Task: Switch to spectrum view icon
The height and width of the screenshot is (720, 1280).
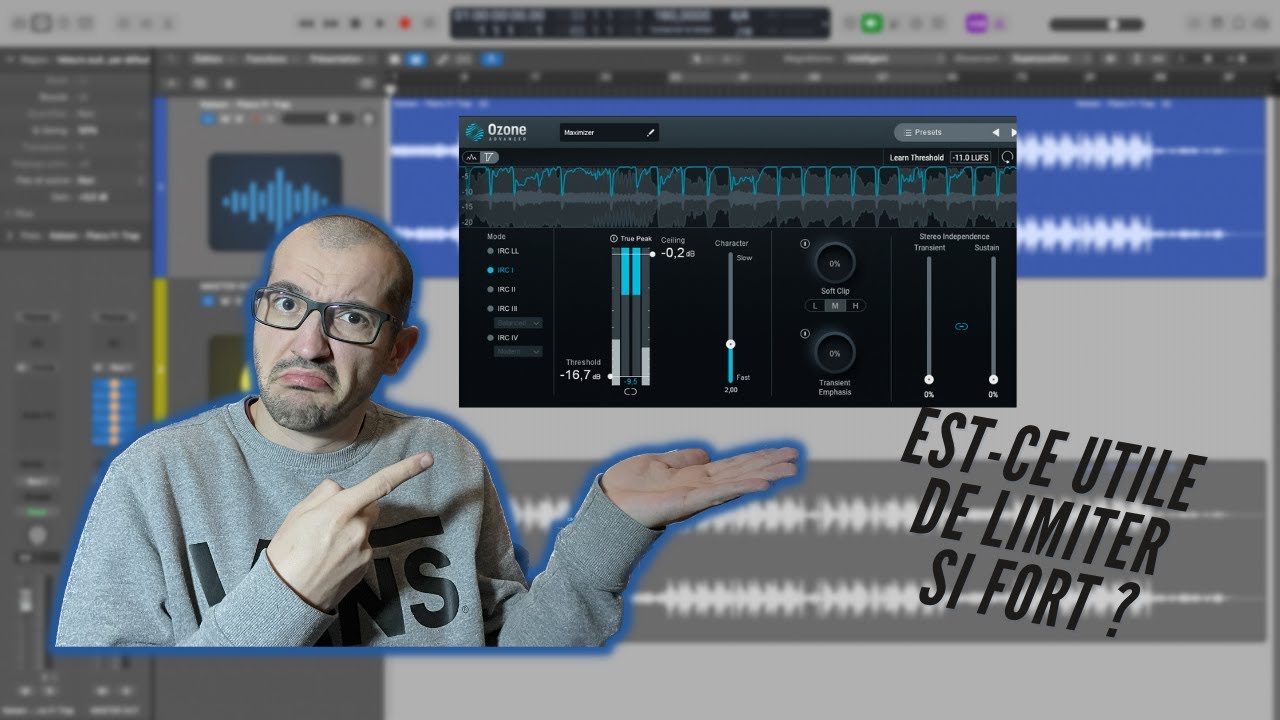Action: tap(471, 157)
